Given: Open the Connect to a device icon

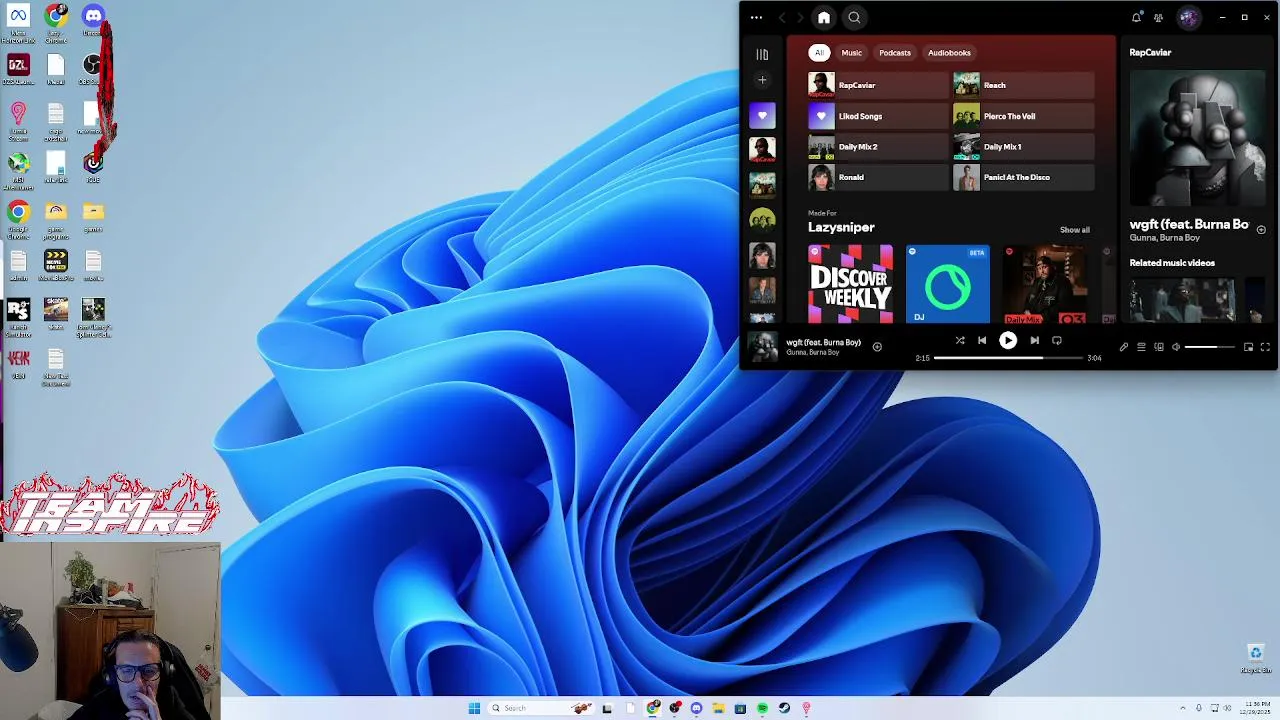Looking at the screenshot, I should click(1159, 347).
